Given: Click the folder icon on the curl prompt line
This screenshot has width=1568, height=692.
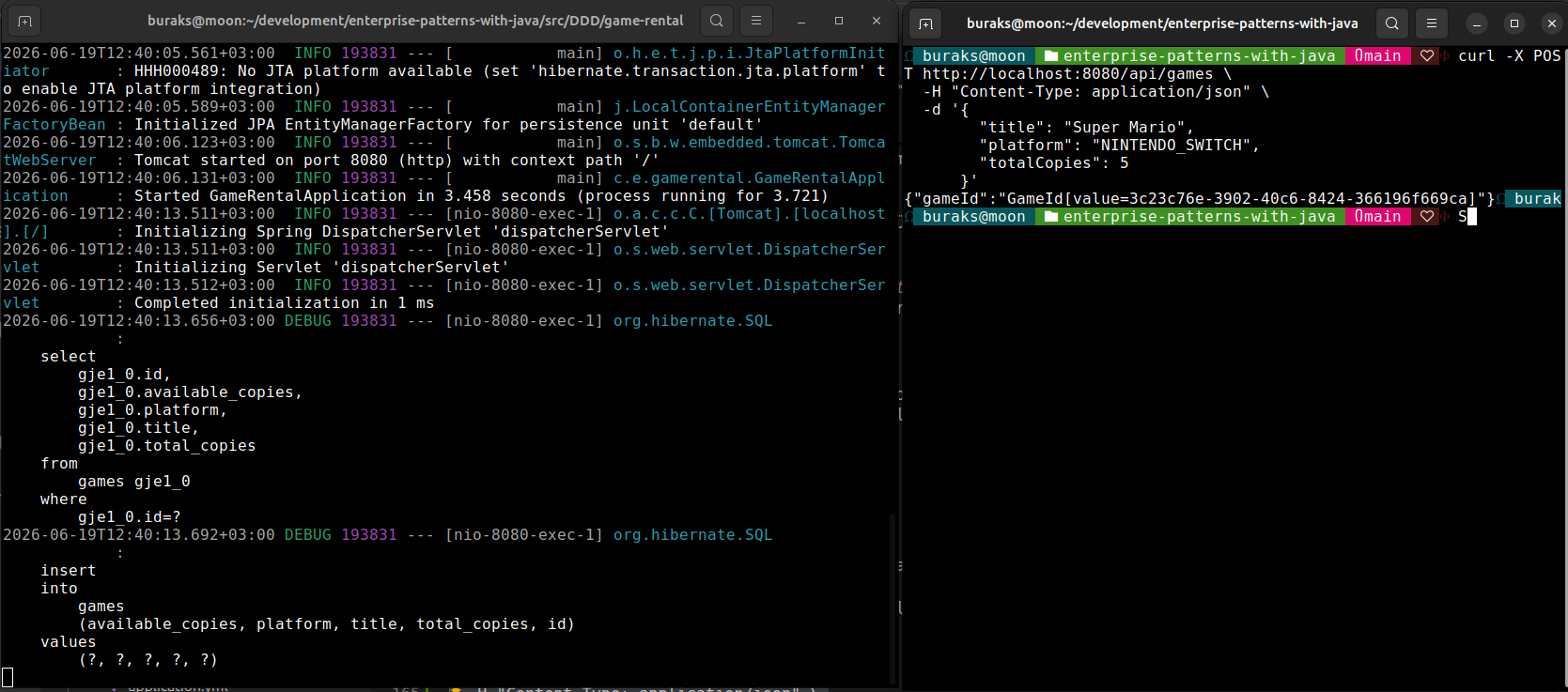Looking at the screenshot, I should coord(1052,56).
